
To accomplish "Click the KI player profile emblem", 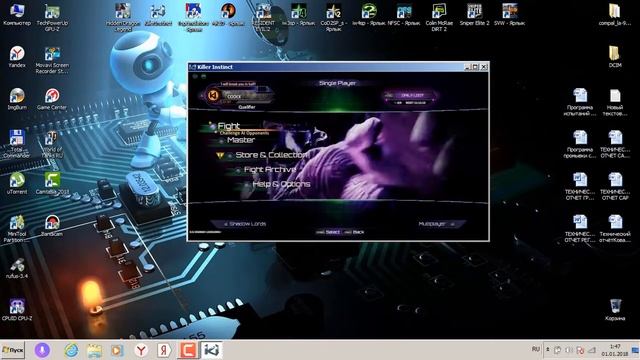I will [213, 96].
